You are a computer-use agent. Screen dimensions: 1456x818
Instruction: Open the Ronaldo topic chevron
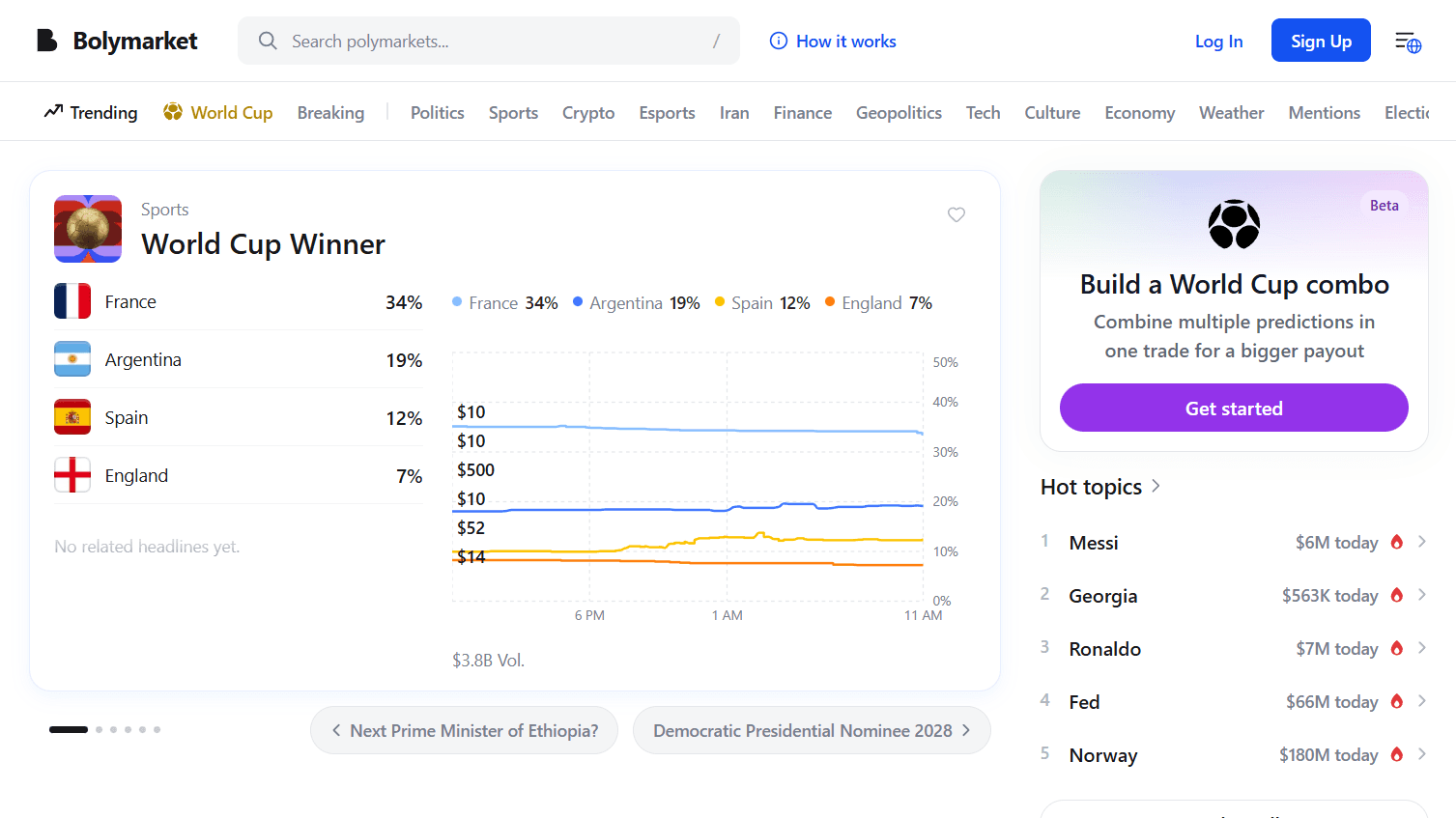(1422, 648)
